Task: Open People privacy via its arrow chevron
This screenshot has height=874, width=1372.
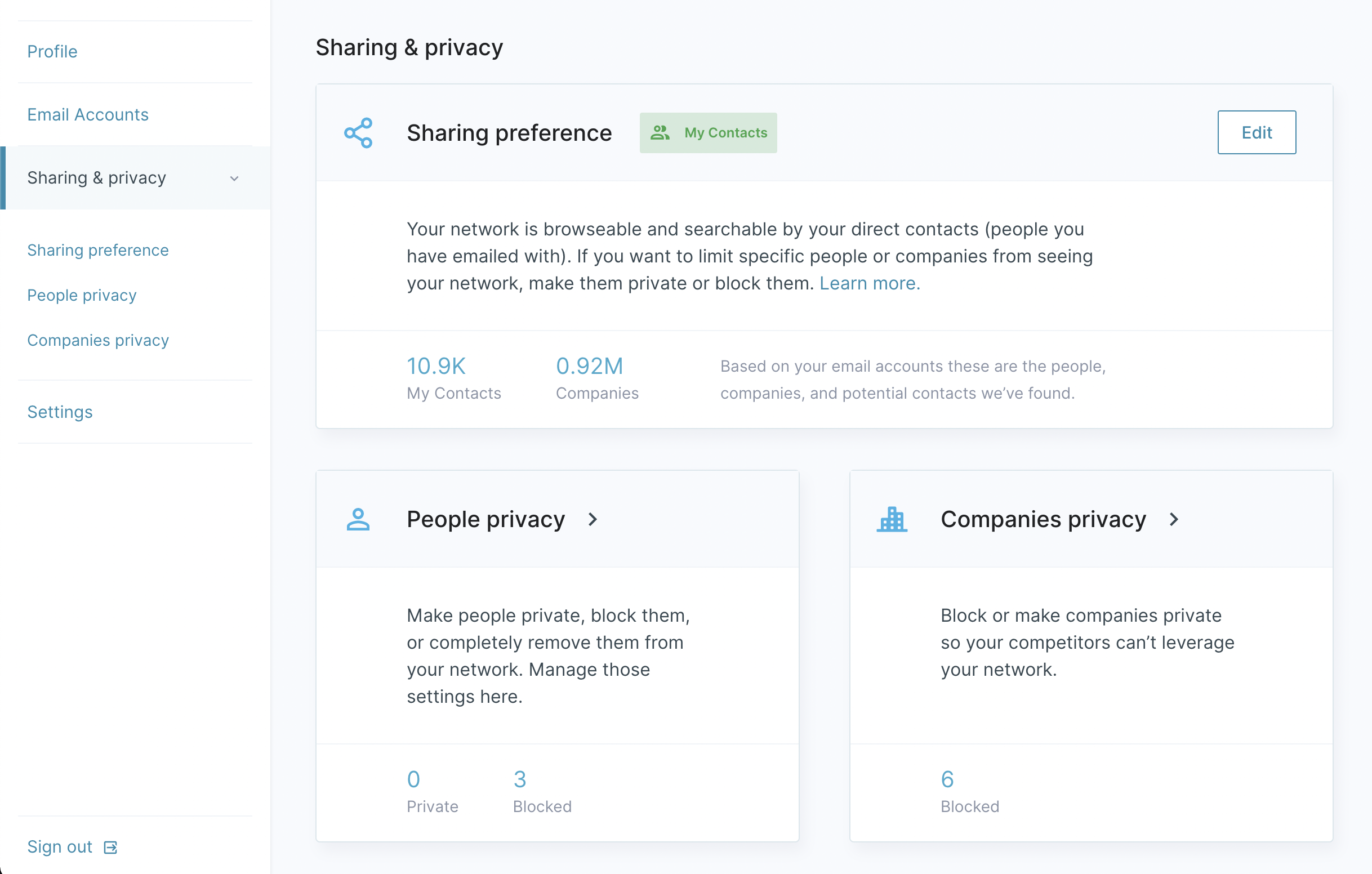Action: click(x=593, y=519)
